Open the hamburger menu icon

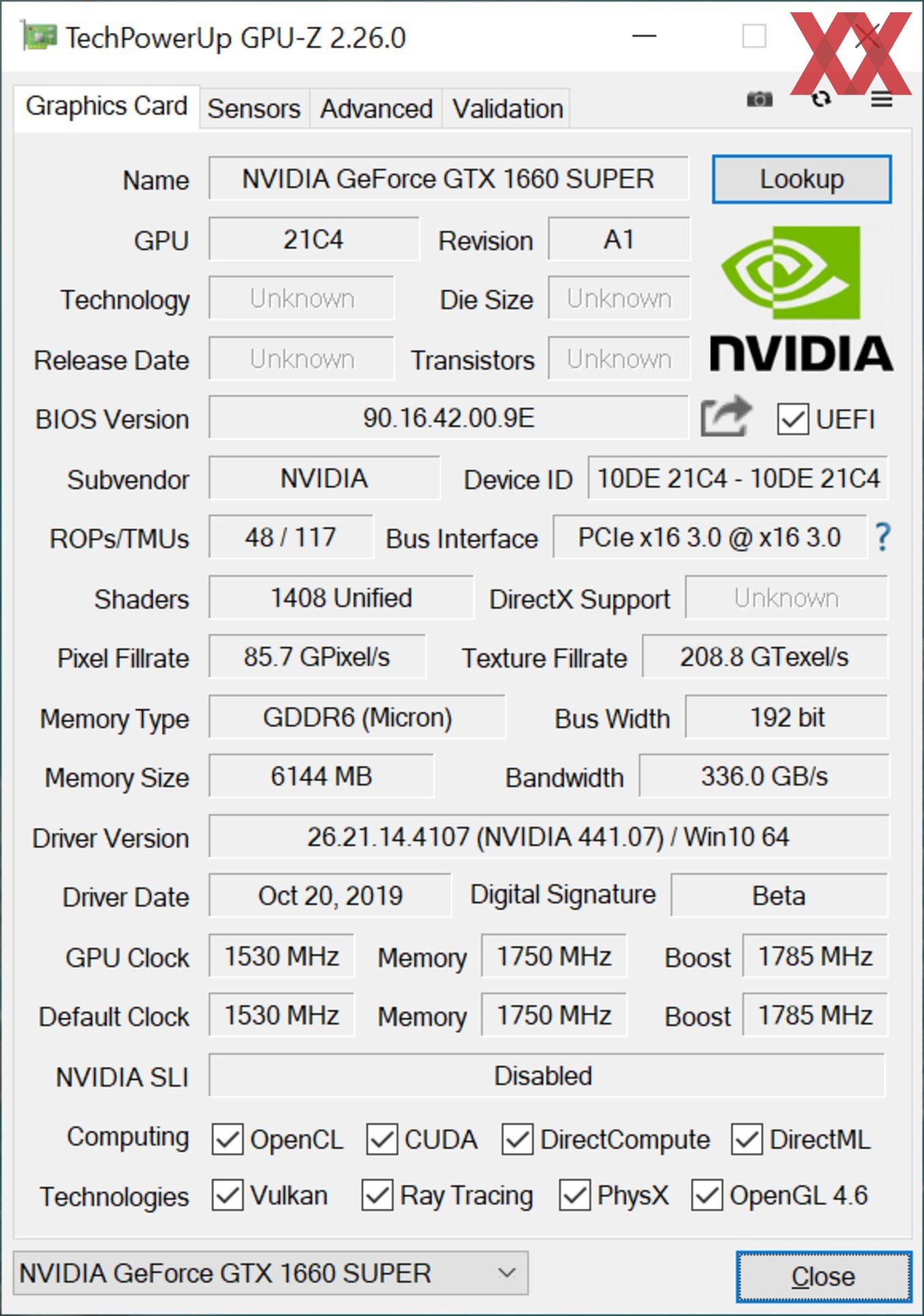pos(881,100)
